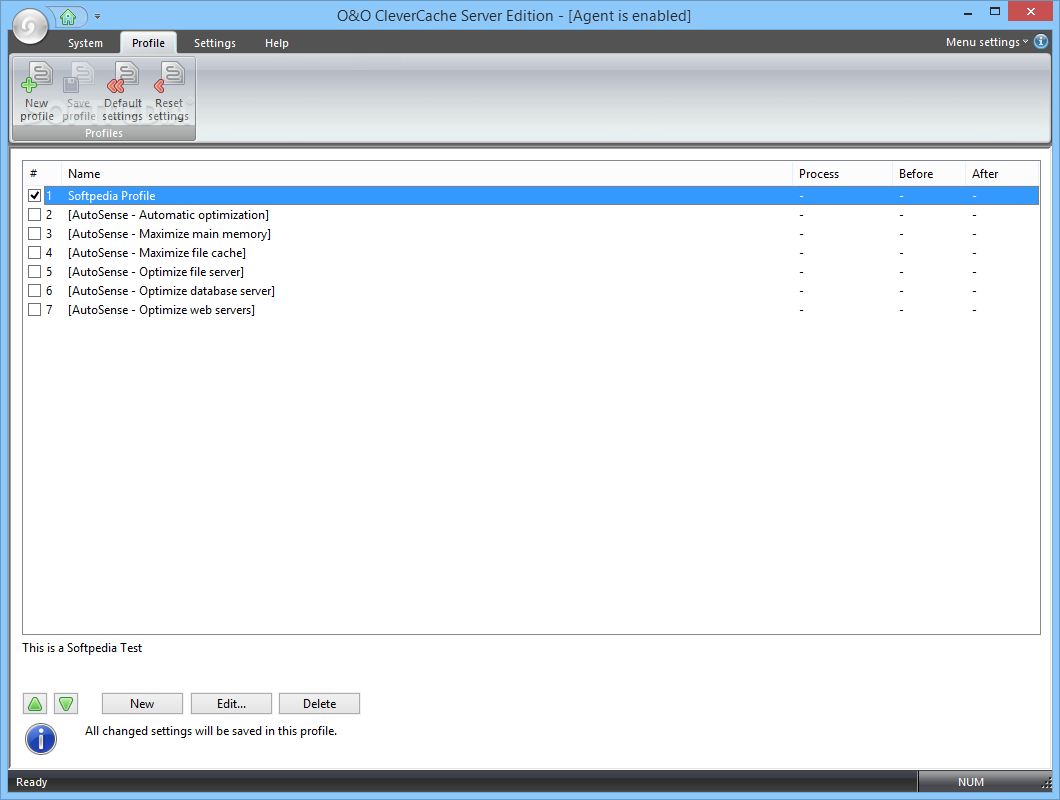Open the Help ribbon tab
1060x800 pixels.
click(276, 43)
